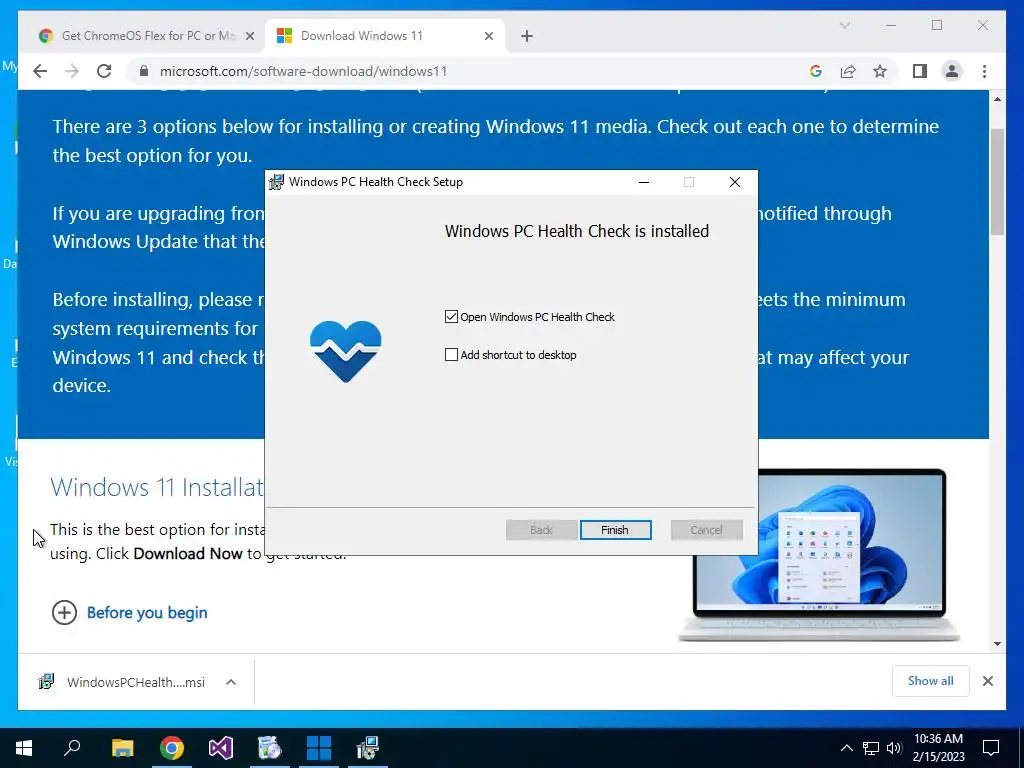Focus the microsoft.com address bar
This screenshot has width=1024, height=768.
pyautogui.click(x=304, y=71)
